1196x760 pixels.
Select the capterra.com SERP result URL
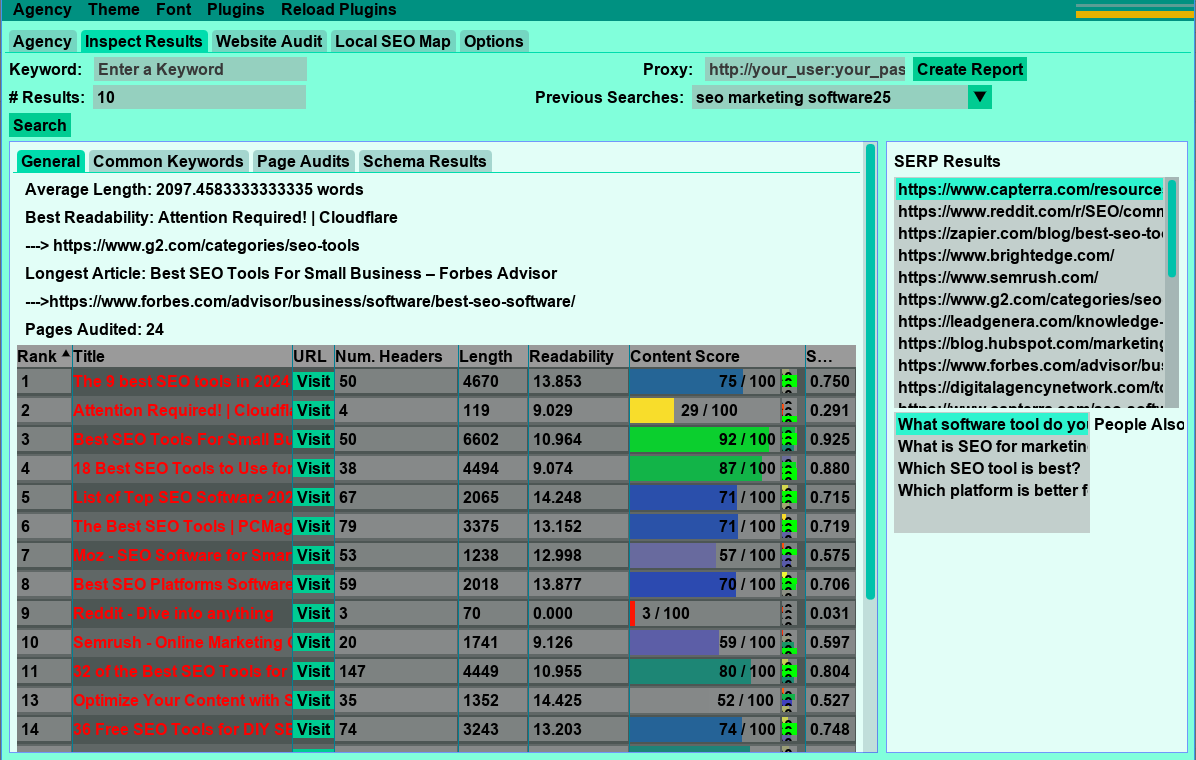coord(1029,189)
